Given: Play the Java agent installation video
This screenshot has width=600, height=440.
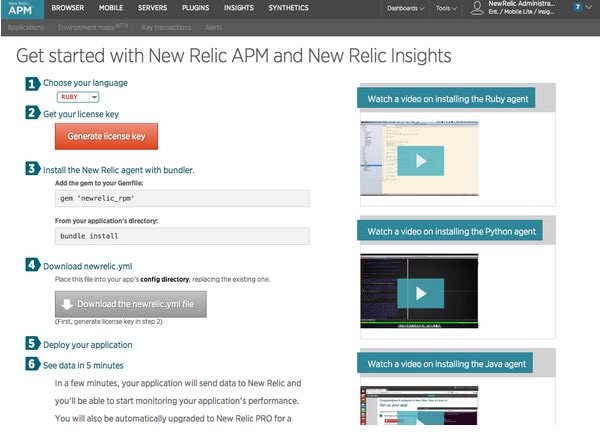Looking at the screenshot, I should point(421,417).
